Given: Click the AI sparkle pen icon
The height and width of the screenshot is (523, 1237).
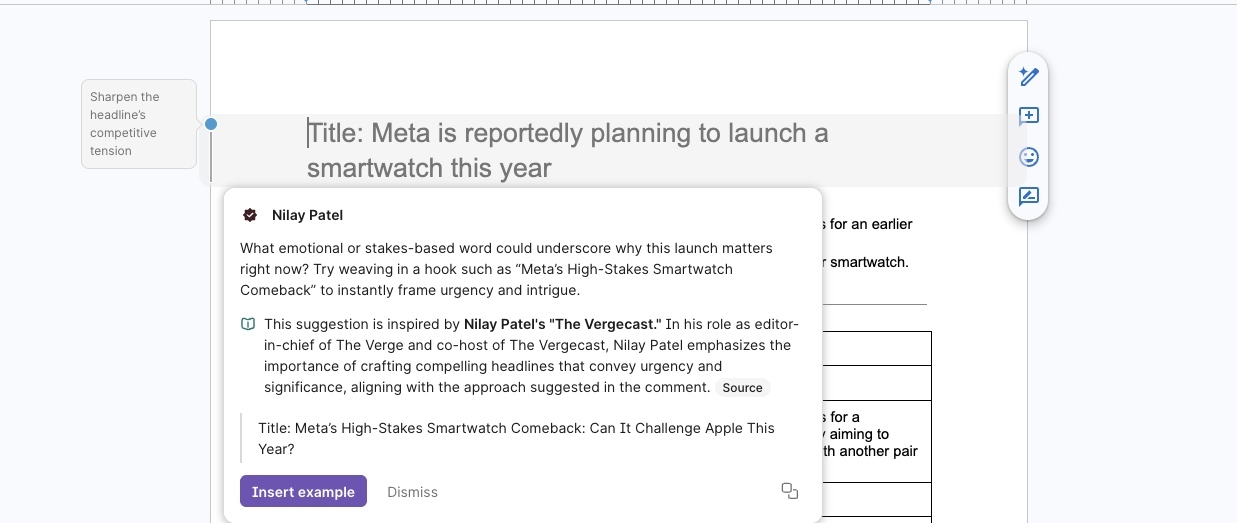Looking at the screenshot, I should (1029, 76).
